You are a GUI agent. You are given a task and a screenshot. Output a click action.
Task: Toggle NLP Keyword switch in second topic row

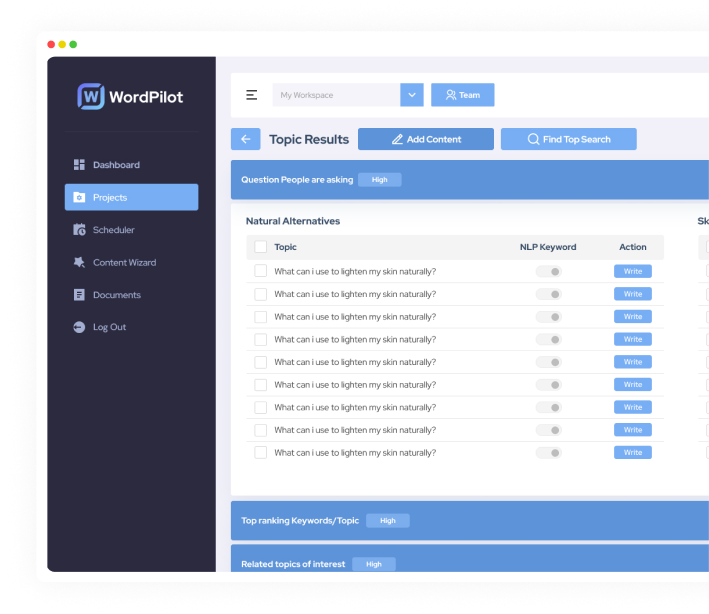click(x=548, y=294)
